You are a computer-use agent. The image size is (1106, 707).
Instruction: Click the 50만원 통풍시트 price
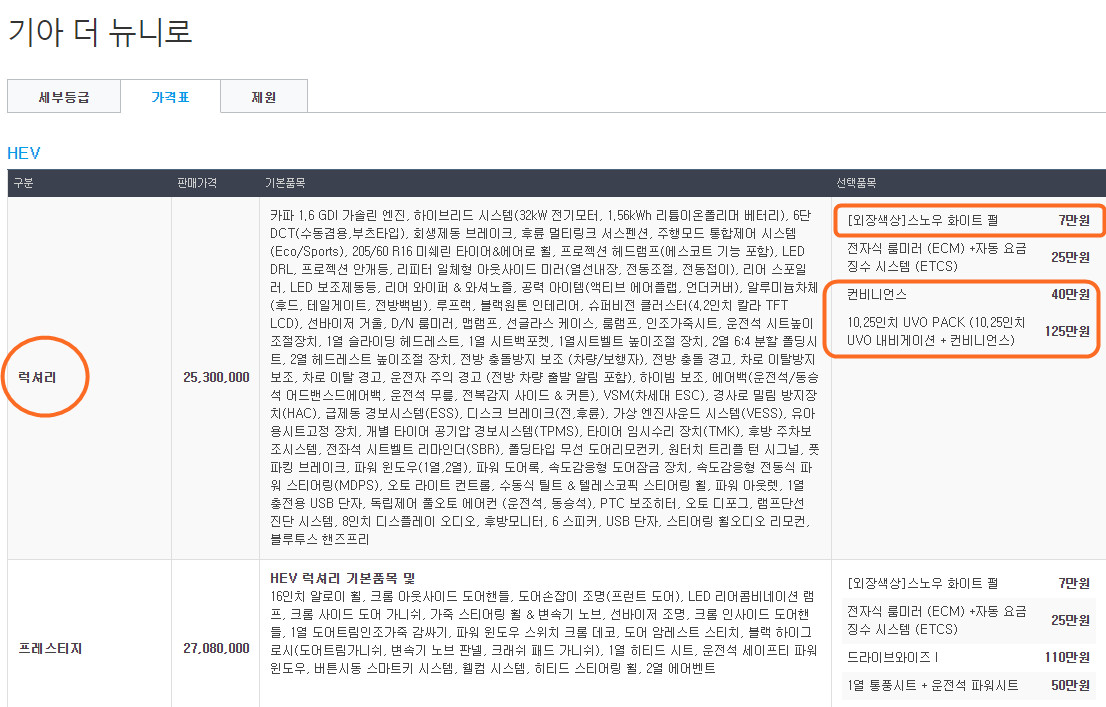coord(1071,685)
